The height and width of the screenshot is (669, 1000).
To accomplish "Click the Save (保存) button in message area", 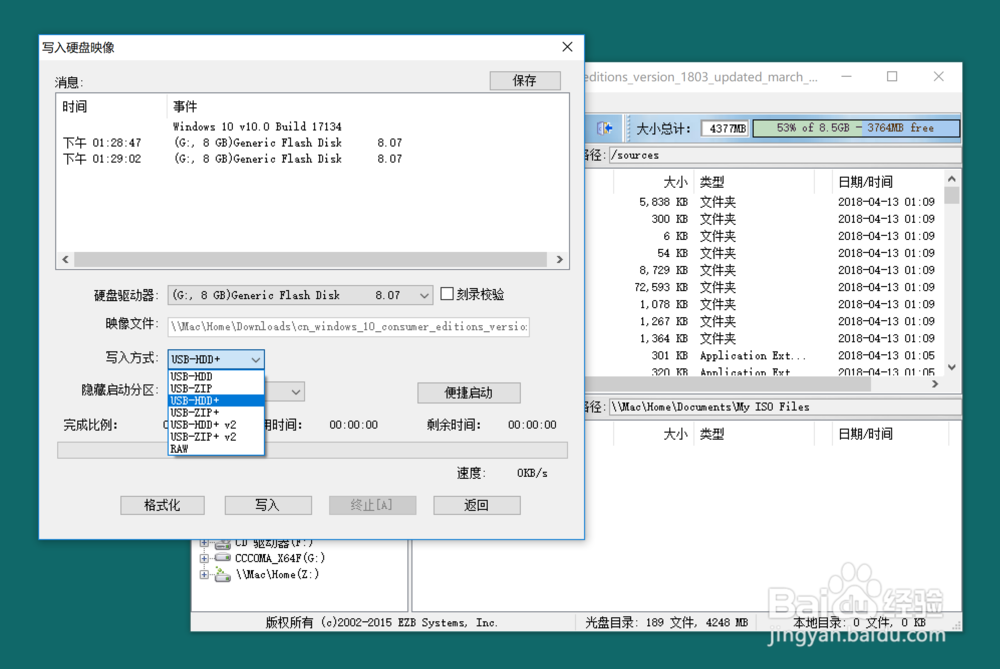I will [525, 80].
